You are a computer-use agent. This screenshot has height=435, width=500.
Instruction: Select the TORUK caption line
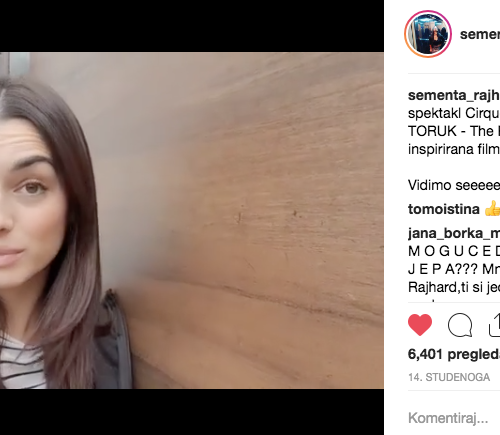pyautogui.click(x=454, y=131)
